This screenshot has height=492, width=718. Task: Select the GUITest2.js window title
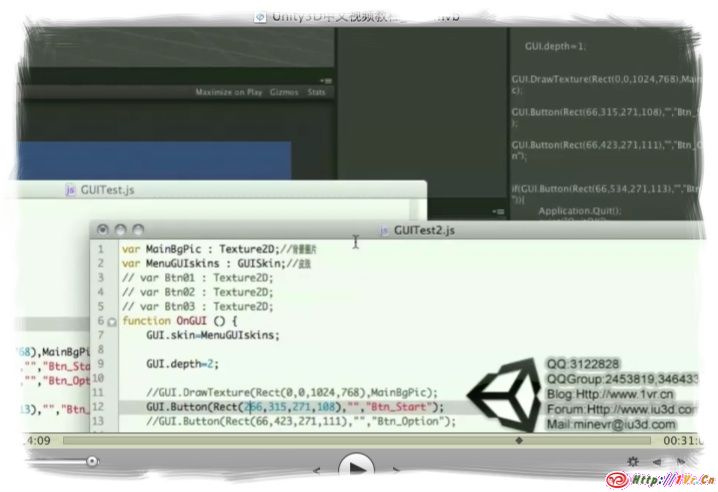click(x=424, y=230)
